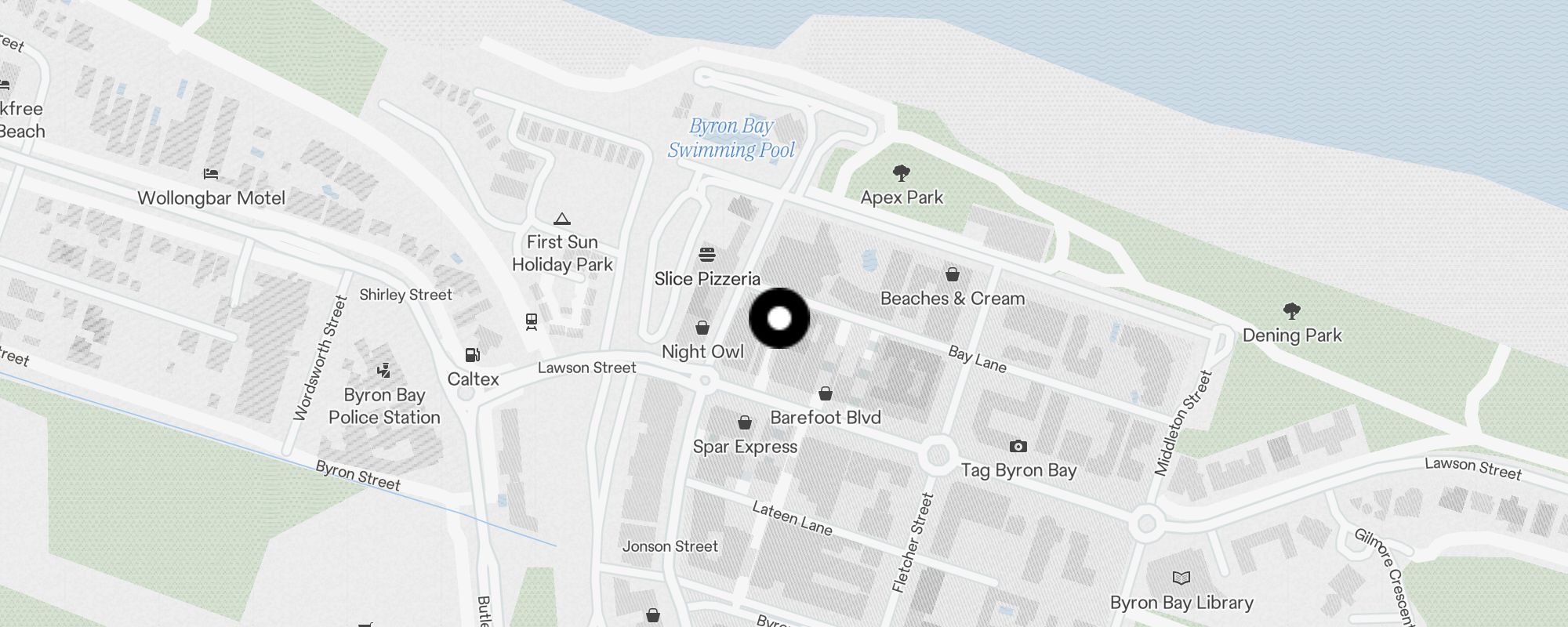Select the Byron Bay Police Station icon
1568x627 pixels.
pos(383,371)
